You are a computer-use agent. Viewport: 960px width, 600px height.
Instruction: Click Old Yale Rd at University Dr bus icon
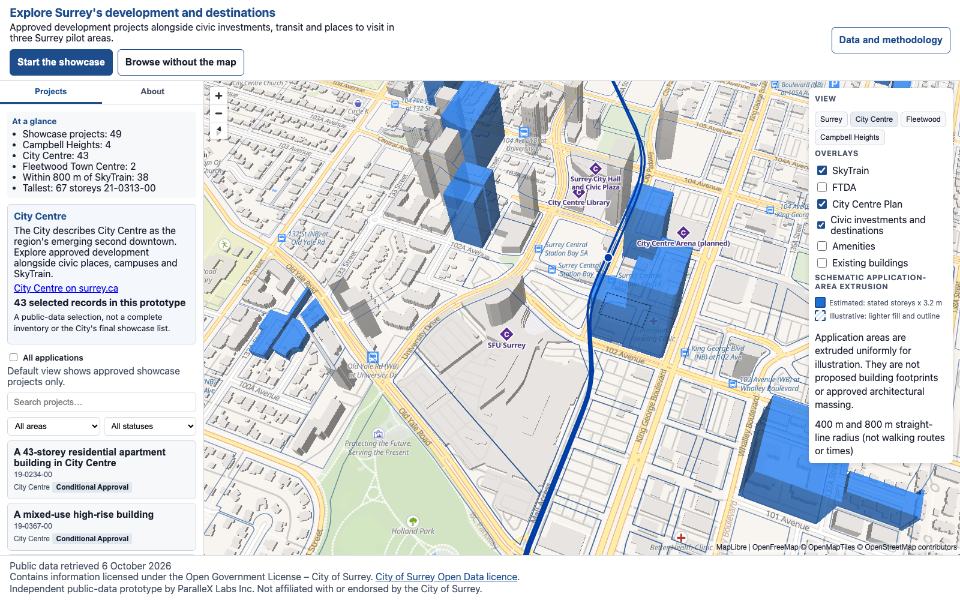pyautogui.click(x=372, y=358)
